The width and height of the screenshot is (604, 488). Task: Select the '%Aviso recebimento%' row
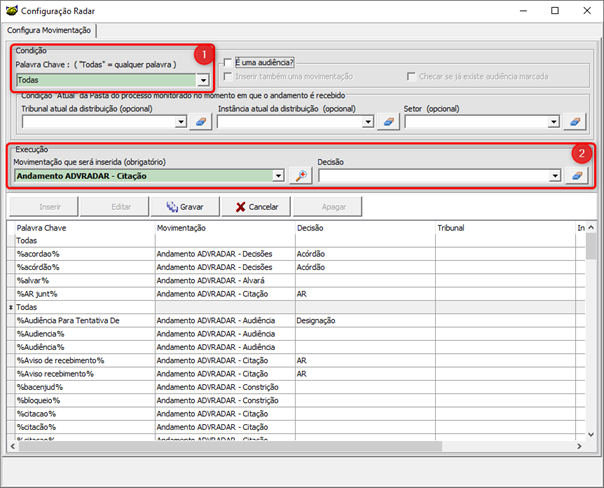click(296, 374)
